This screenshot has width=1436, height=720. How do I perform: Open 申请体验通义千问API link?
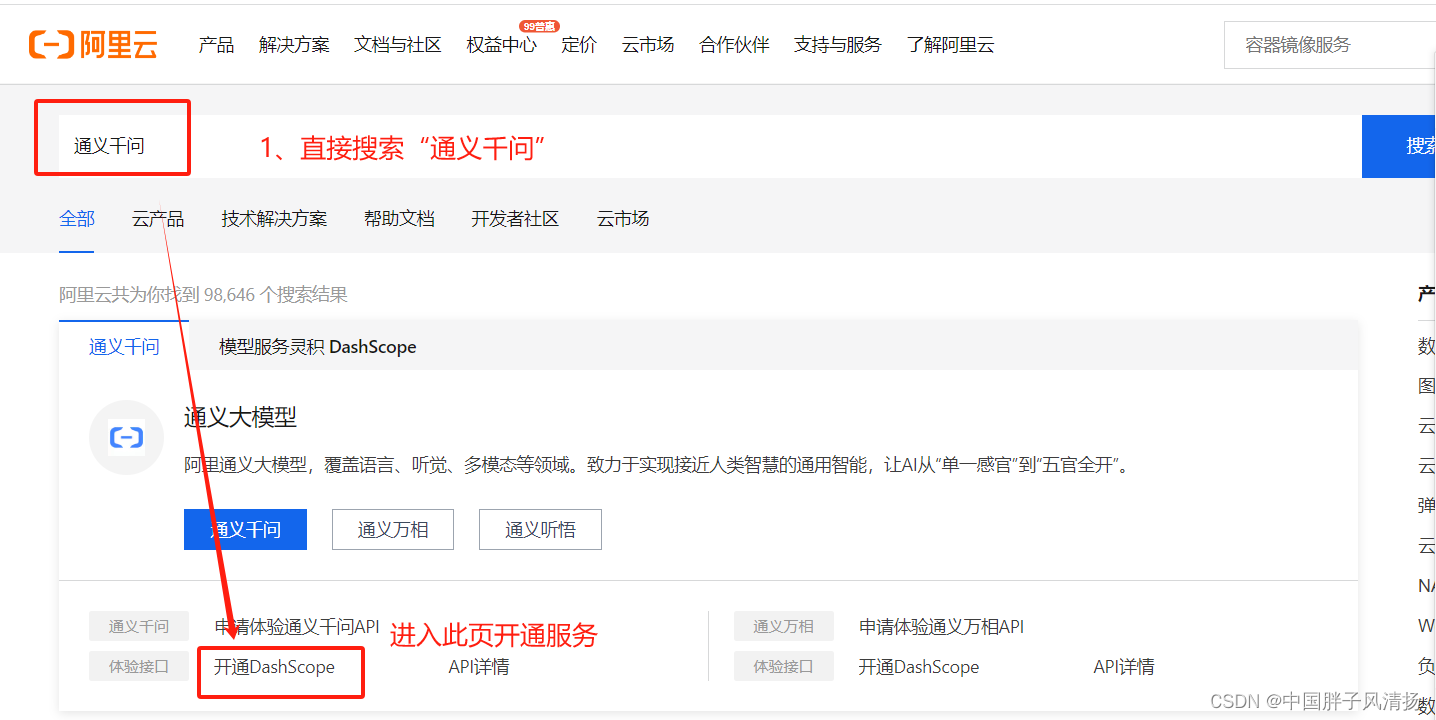297,627
